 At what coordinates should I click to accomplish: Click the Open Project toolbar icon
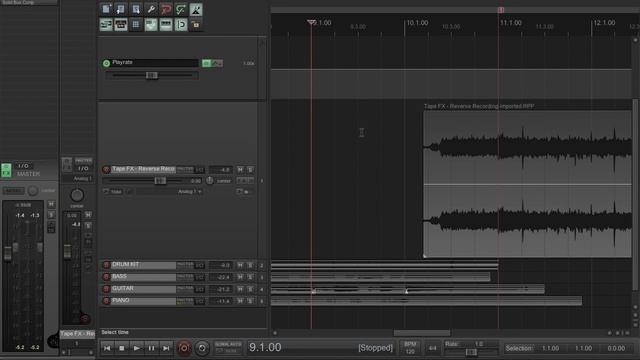pyautogui.click(x=121, y=9)
